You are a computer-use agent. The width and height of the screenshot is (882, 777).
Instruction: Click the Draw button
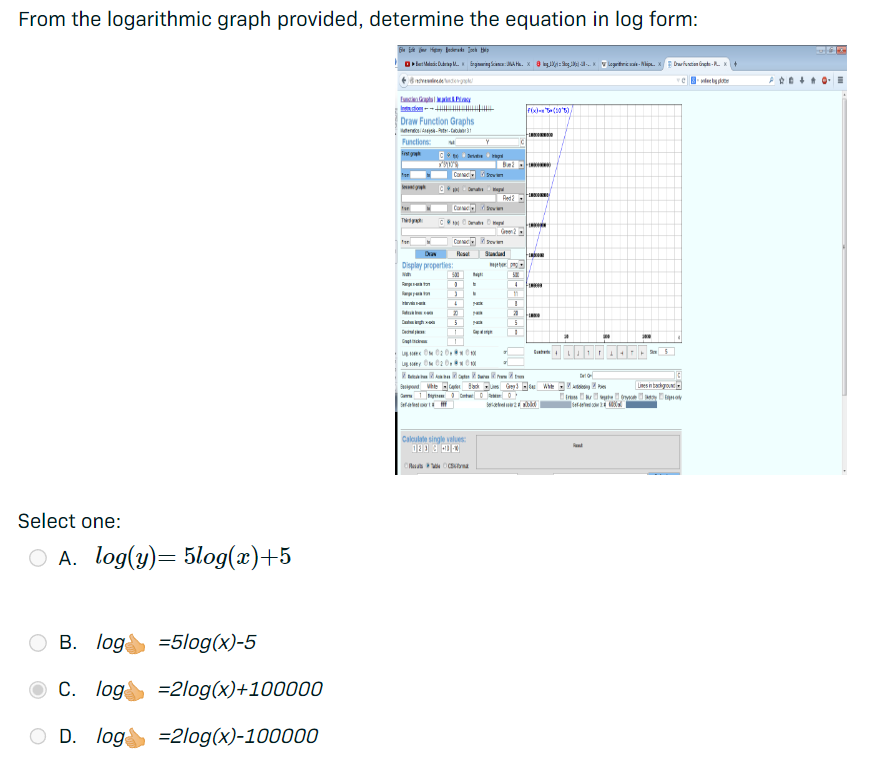pyautogui.click(x=431, y=254)
